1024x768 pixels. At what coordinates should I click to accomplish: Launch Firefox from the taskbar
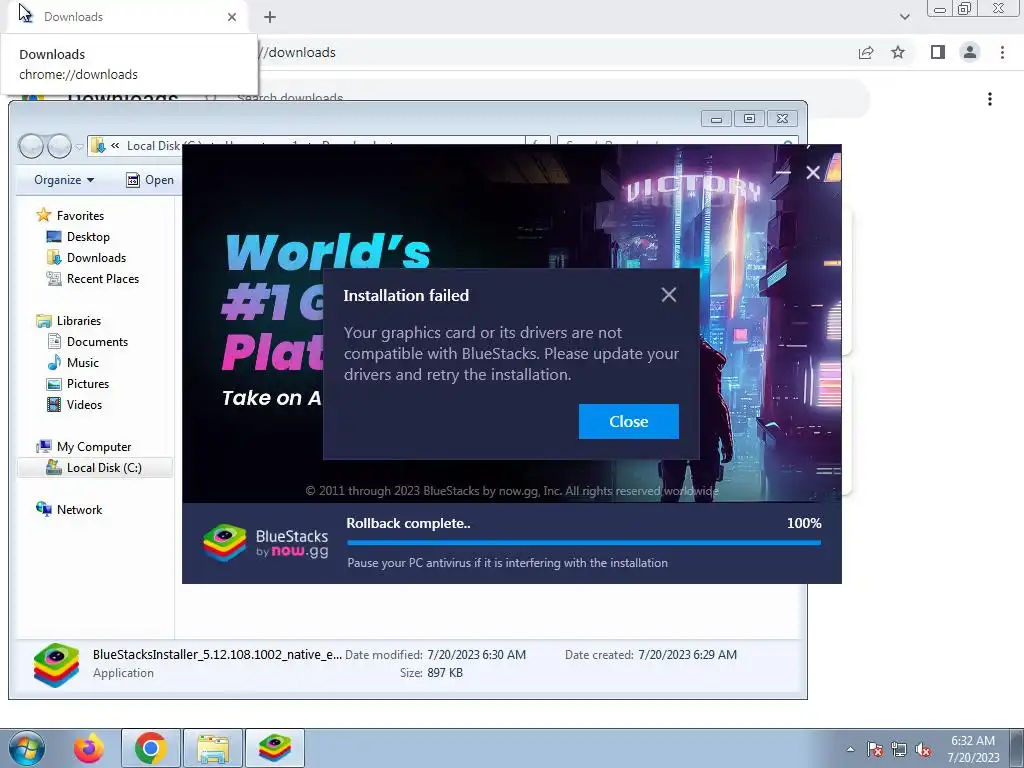(x=89, y=748)
